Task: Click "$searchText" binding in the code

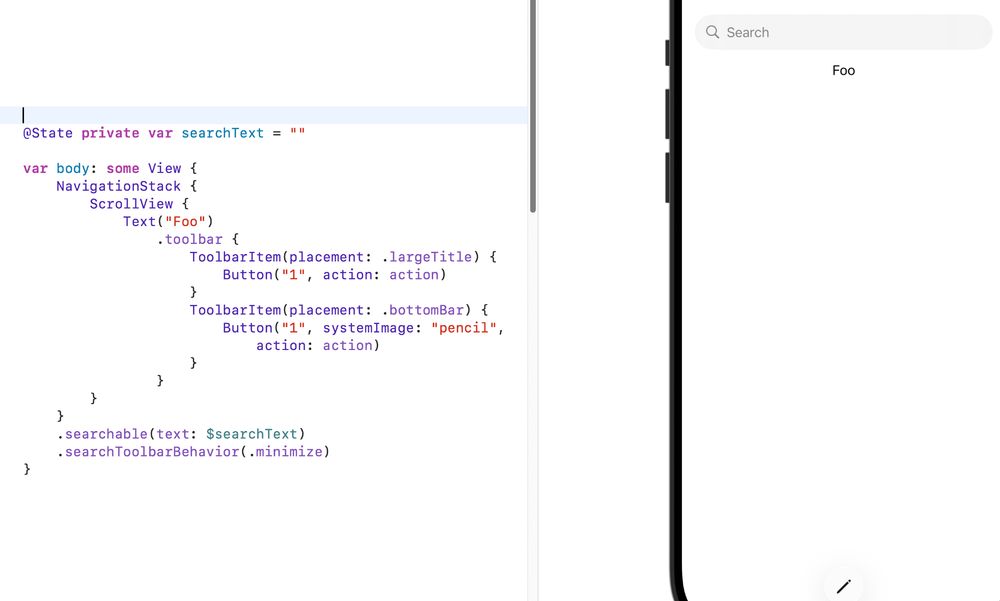Action: click(x=251, y=434)
